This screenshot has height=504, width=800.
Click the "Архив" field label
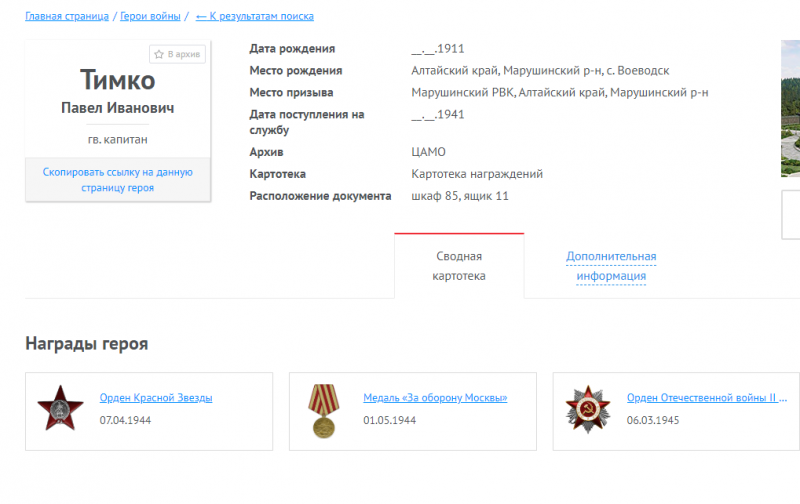pos(266,152)
